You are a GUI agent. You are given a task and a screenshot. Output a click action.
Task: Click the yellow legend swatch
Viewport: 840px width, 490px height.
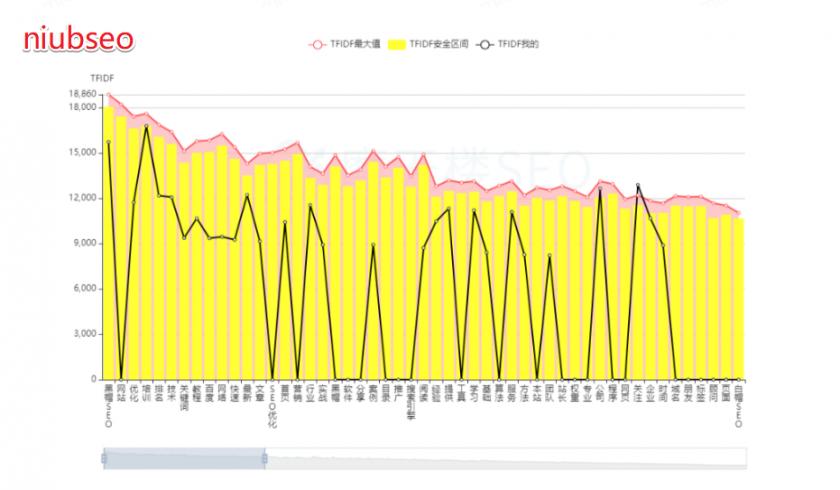tap(398, 44)
